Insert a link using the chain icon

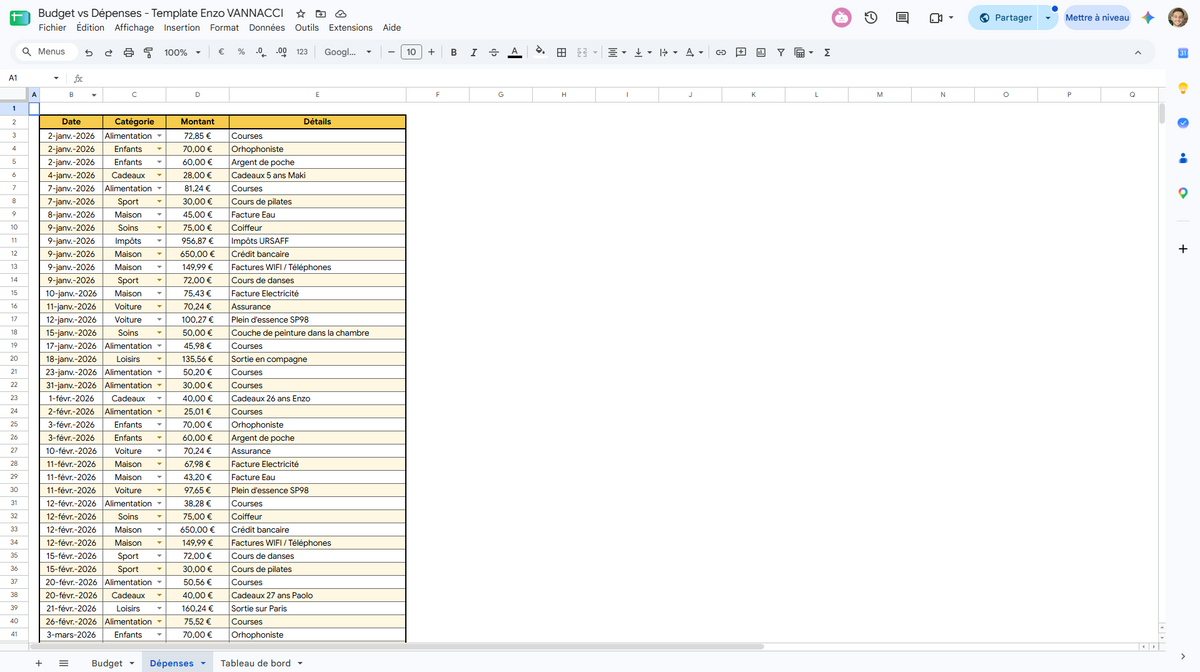click(x=720, y=52)
